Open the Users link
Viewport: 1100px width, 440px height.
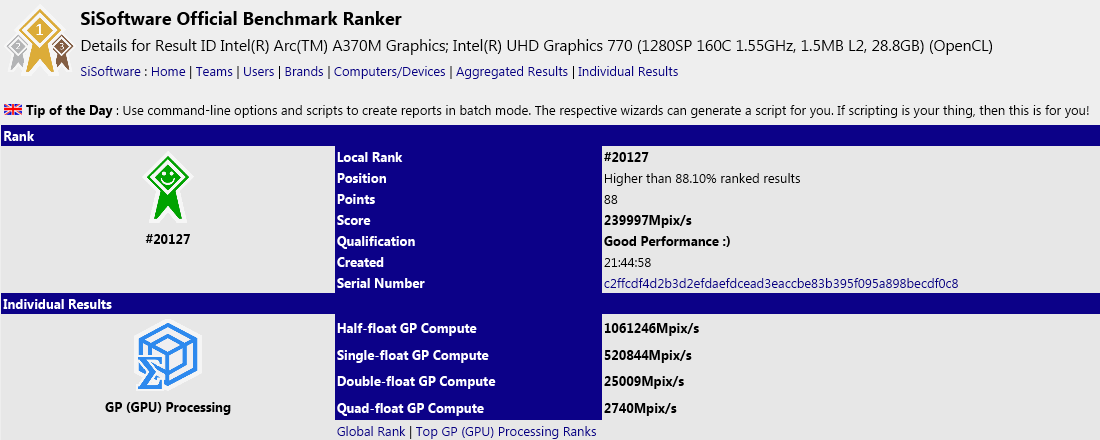click(259, 72)
